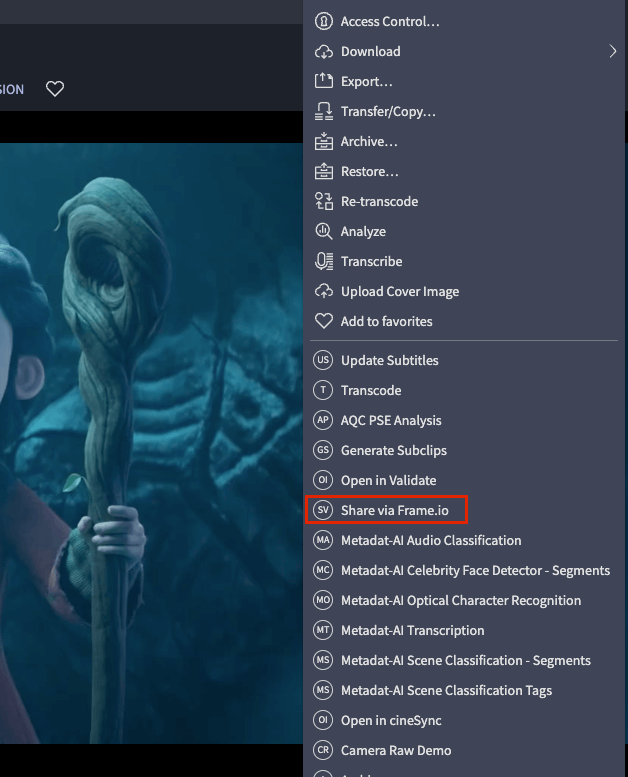Click the SV badge for Share via Frame.io
The width and height of the screenshot is (628, 777).
323,510
